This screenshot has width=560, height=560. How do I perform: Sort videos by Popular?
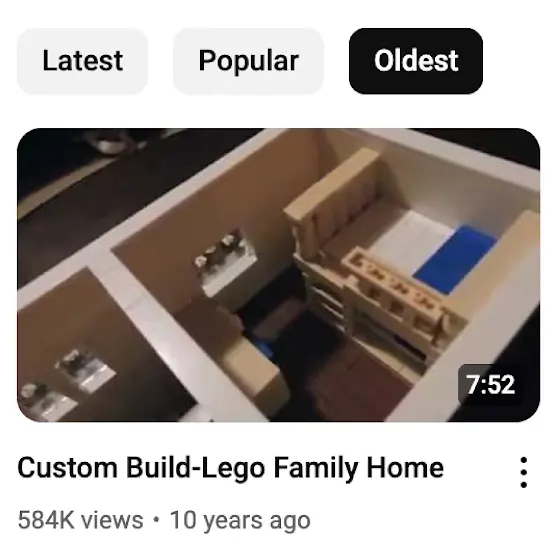coord(249,61)
